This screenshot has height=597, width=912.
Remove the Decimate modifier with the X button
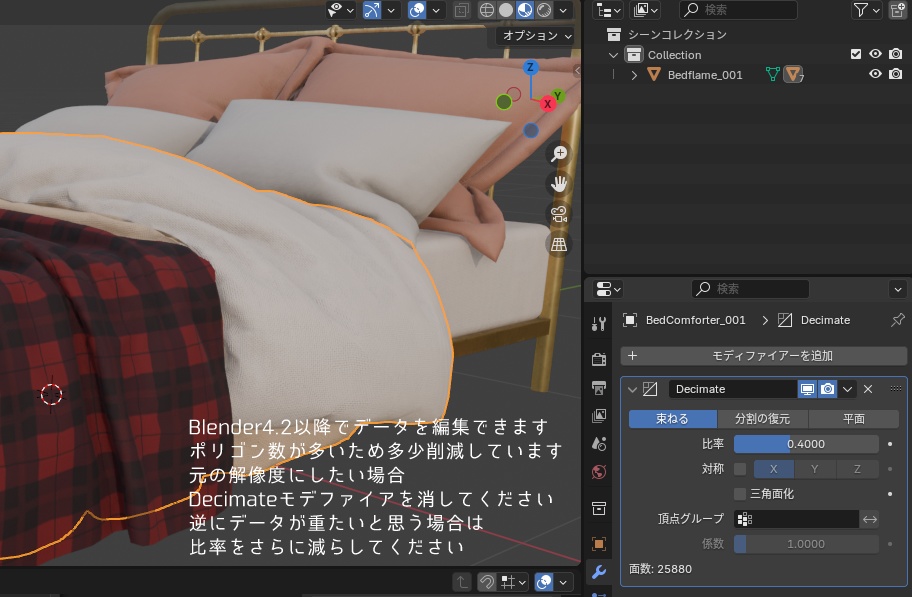tap(867, 389)
